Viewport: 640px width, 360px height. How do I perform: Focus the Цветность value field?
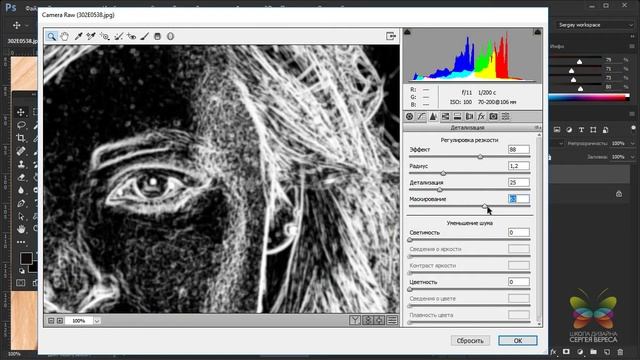tap(519, 282)
